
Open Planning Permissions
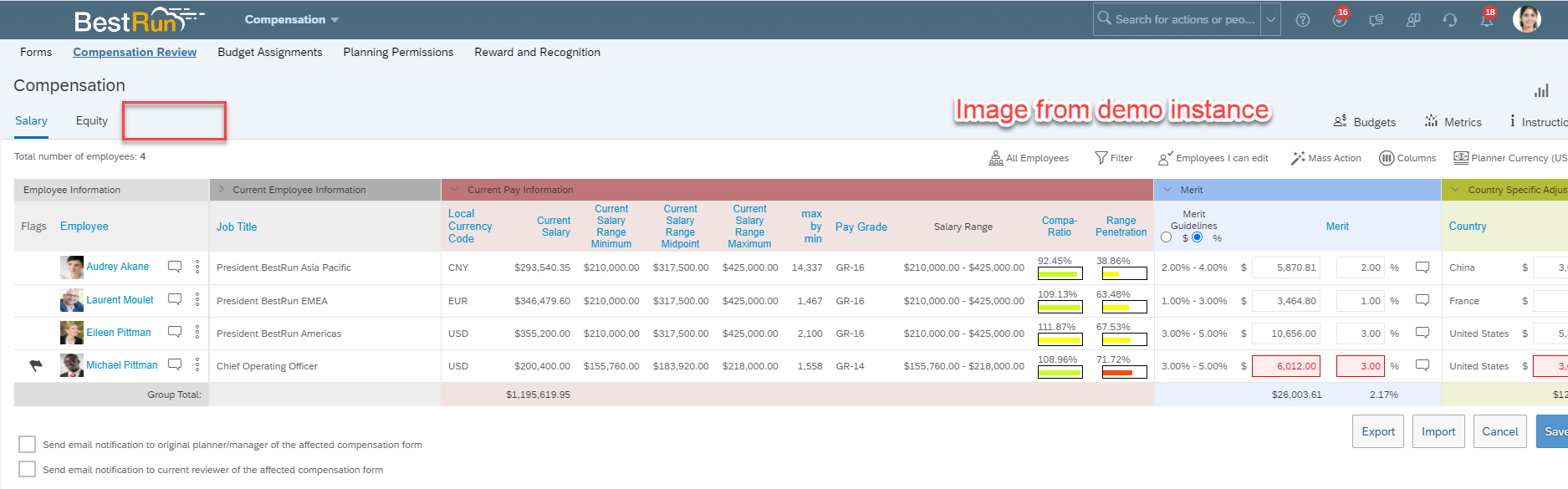pos(398,52)
